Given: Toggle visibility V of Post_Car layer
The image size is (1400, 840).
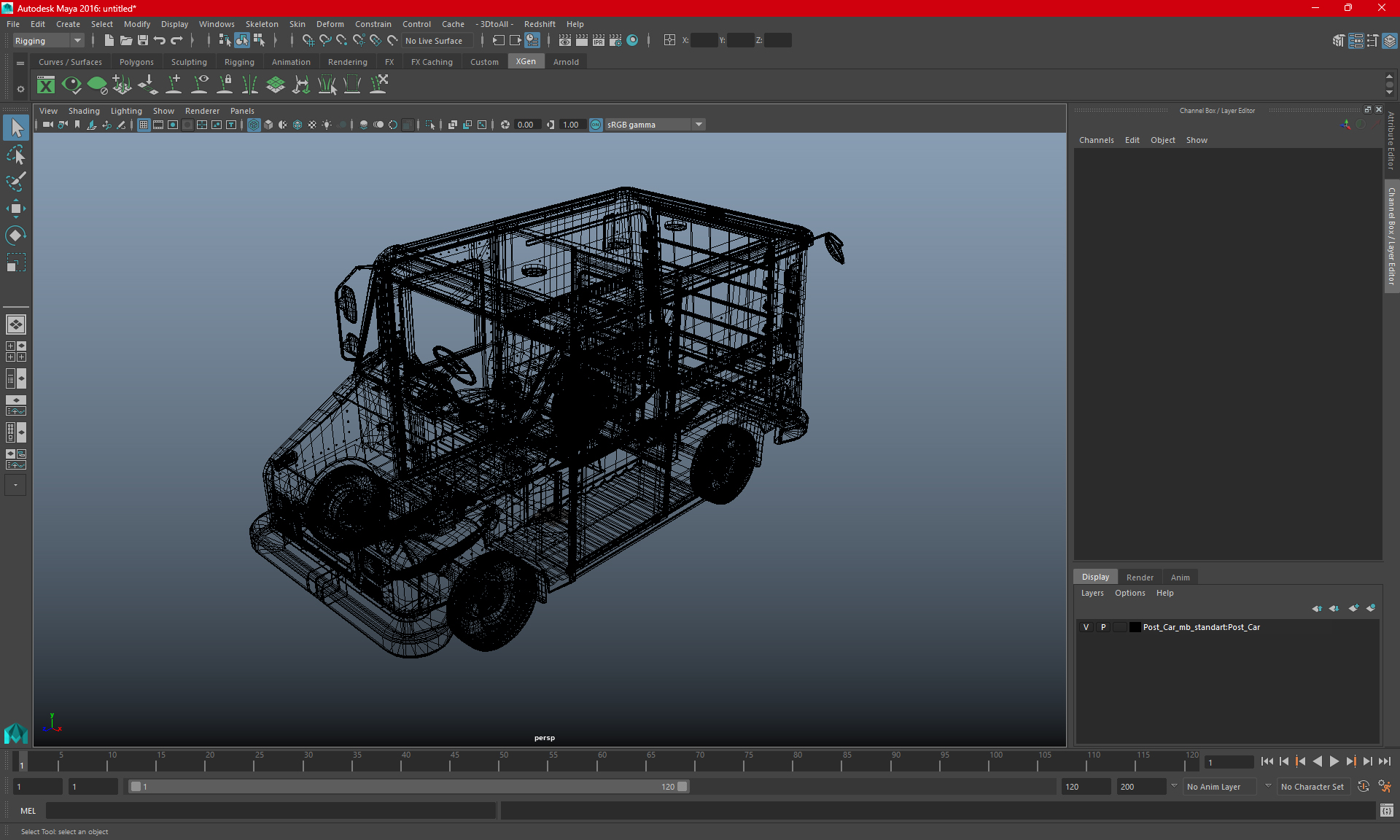Looking at the screenshot, I should [1086, 627].
